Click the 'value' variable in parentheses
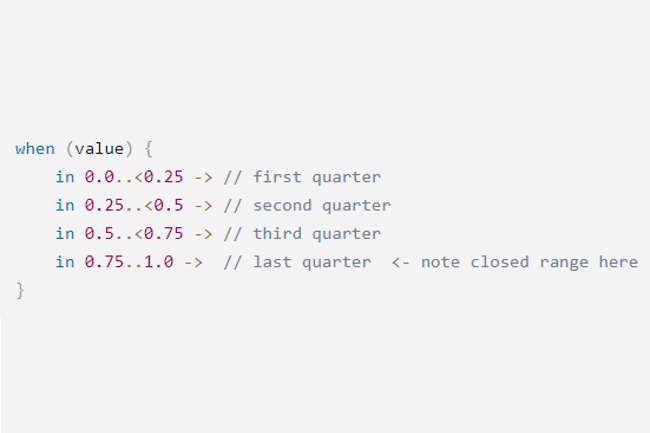This screenshot has height=433, width=650. point(99,149)
